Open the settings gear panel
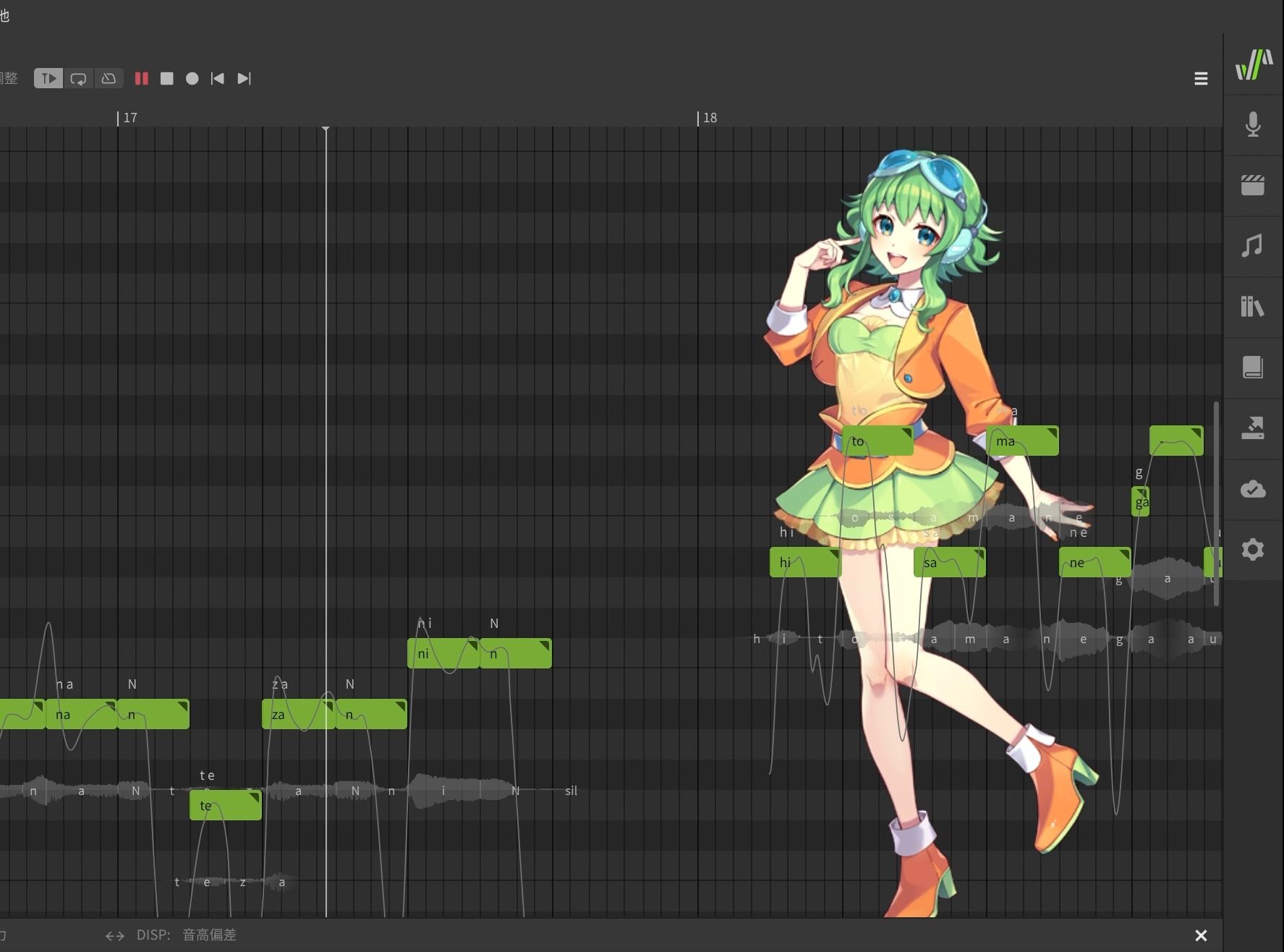Screen dimensions: 1284x952 (1254, 550)
